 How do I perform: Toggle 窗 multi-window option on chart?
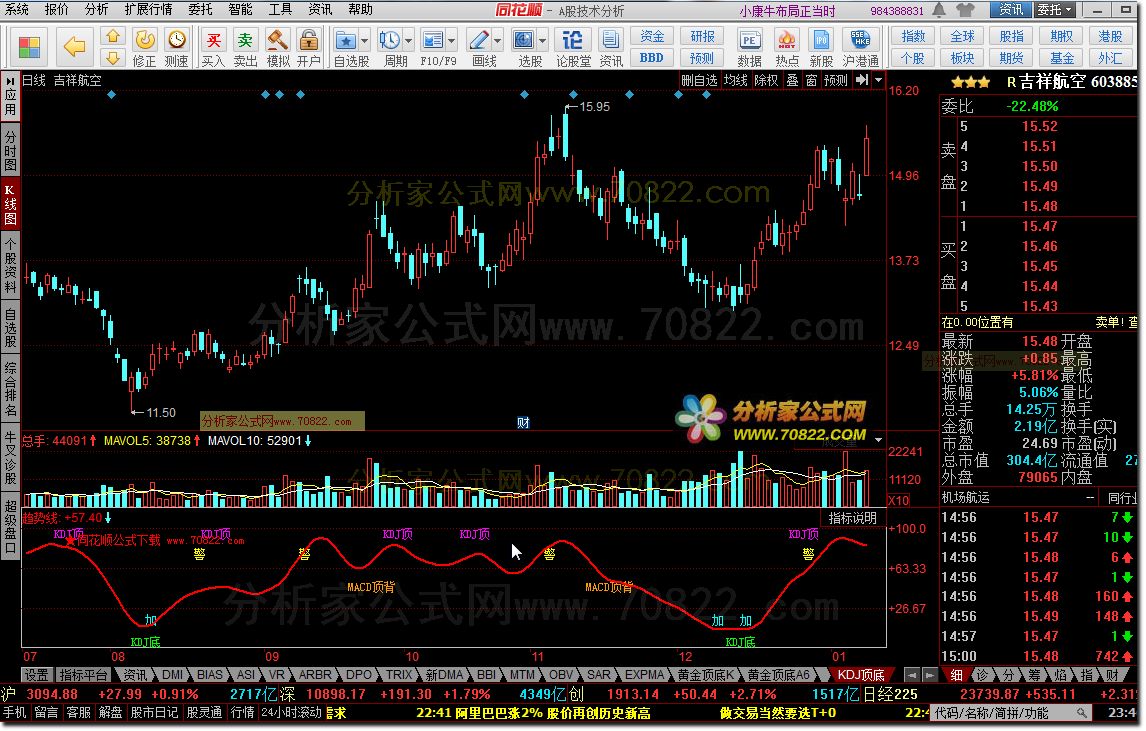coord(811,80)
